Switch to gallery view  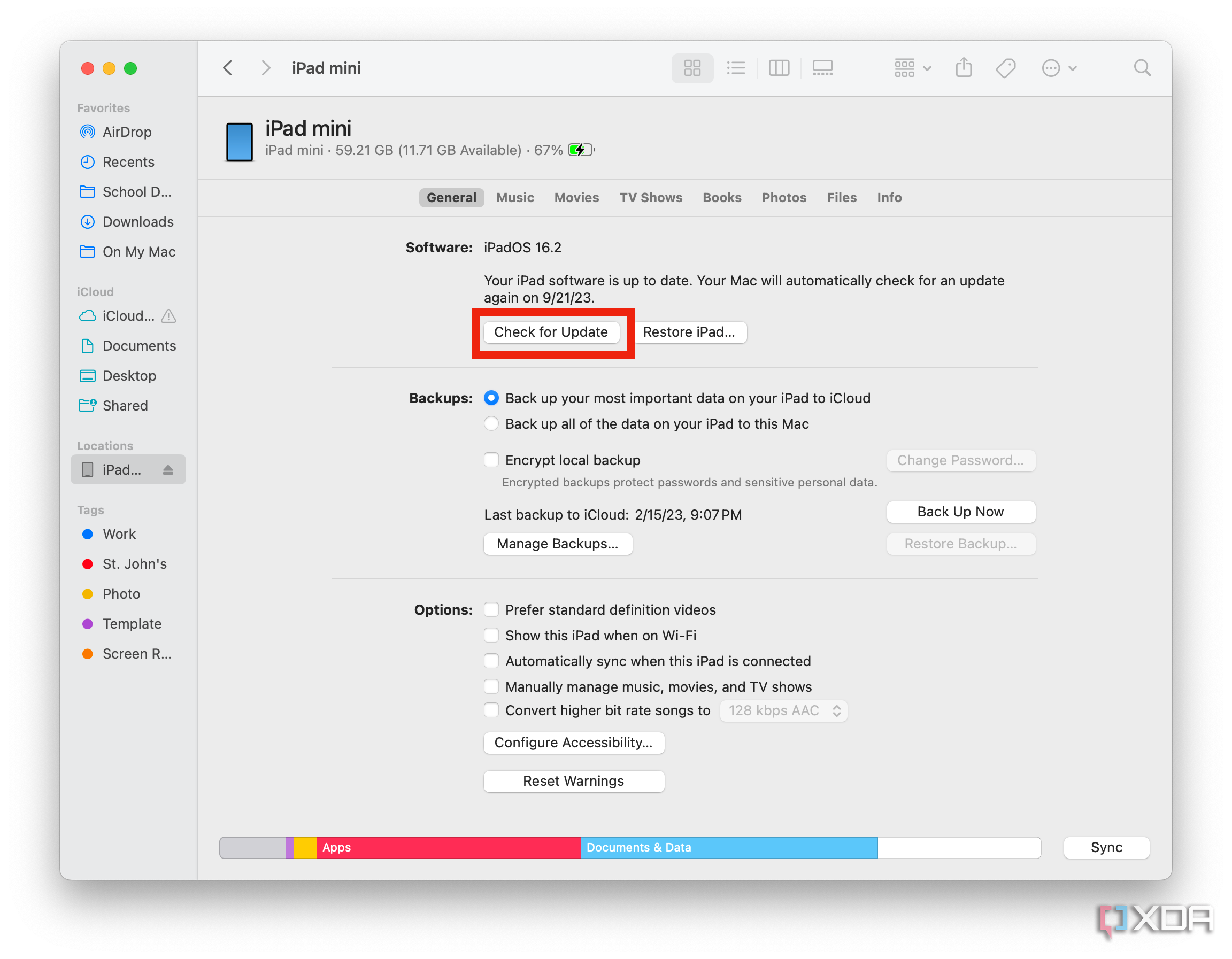[822, 68]
